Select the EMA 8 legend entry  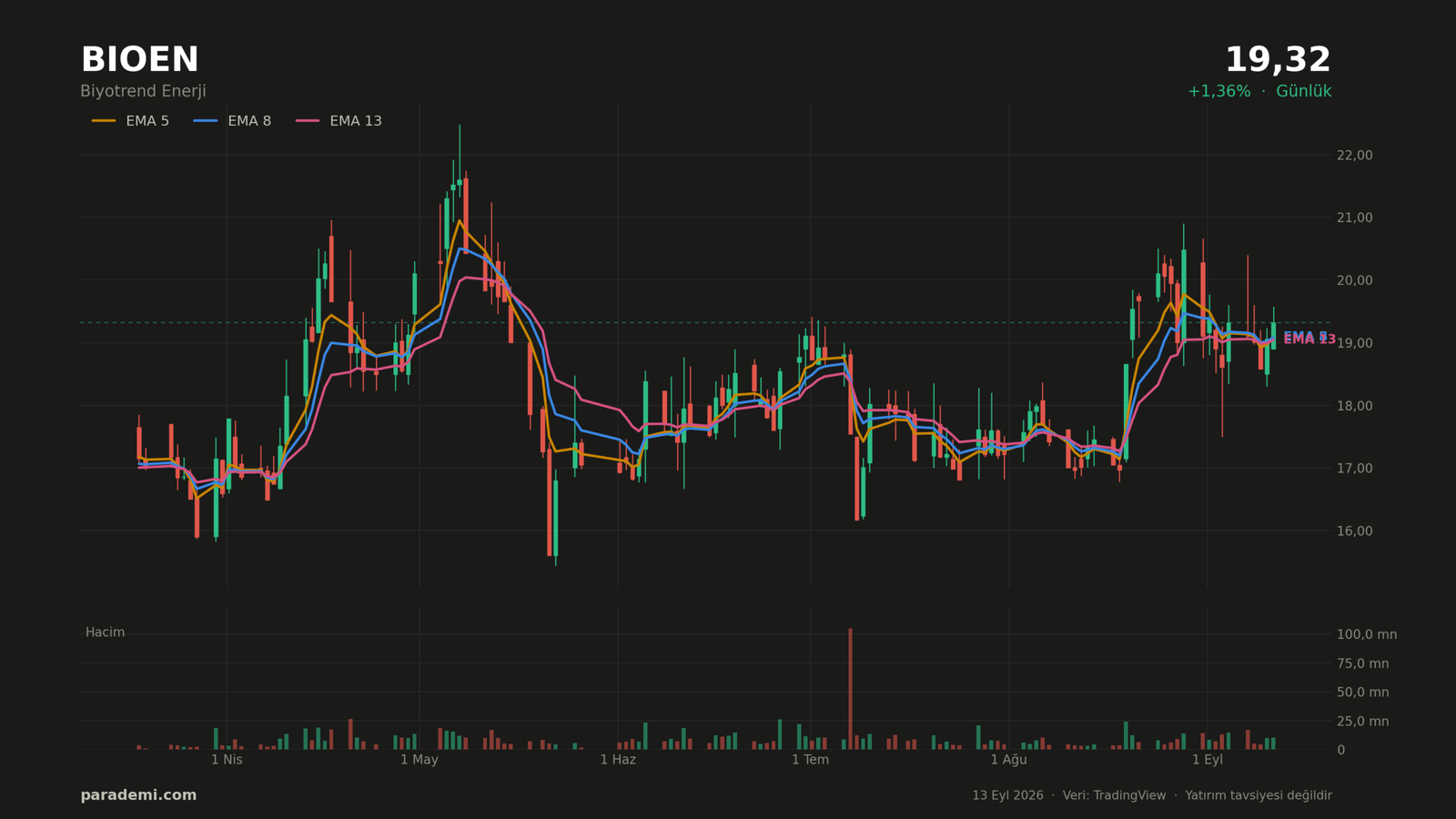(x=232, y=121)
